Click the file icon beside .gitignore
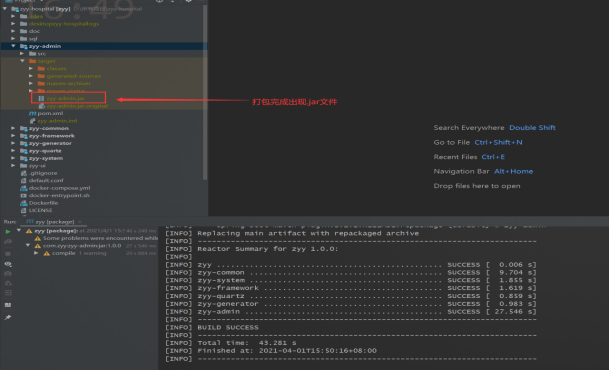The image size is (610, 370). click(x=24, y=173)
